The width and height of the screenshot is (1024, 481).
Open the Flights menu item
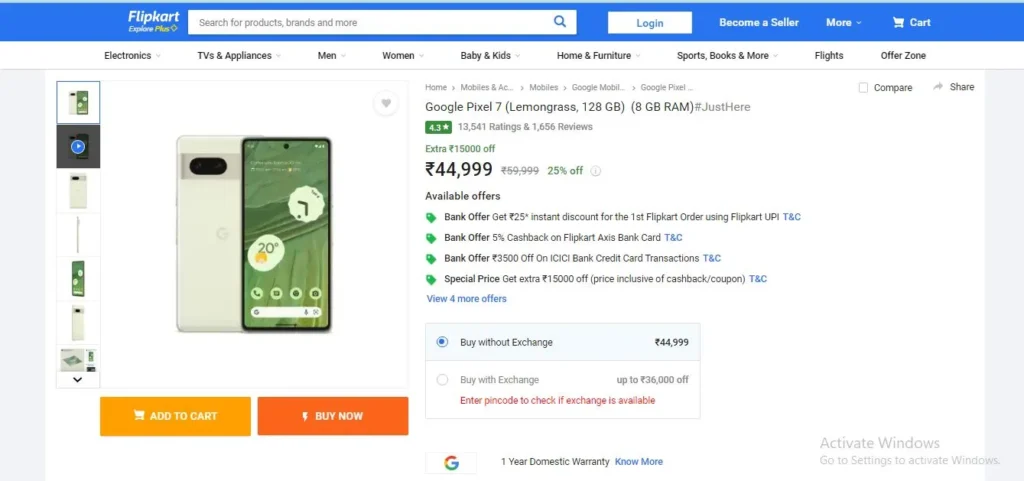tap(829, 55)
